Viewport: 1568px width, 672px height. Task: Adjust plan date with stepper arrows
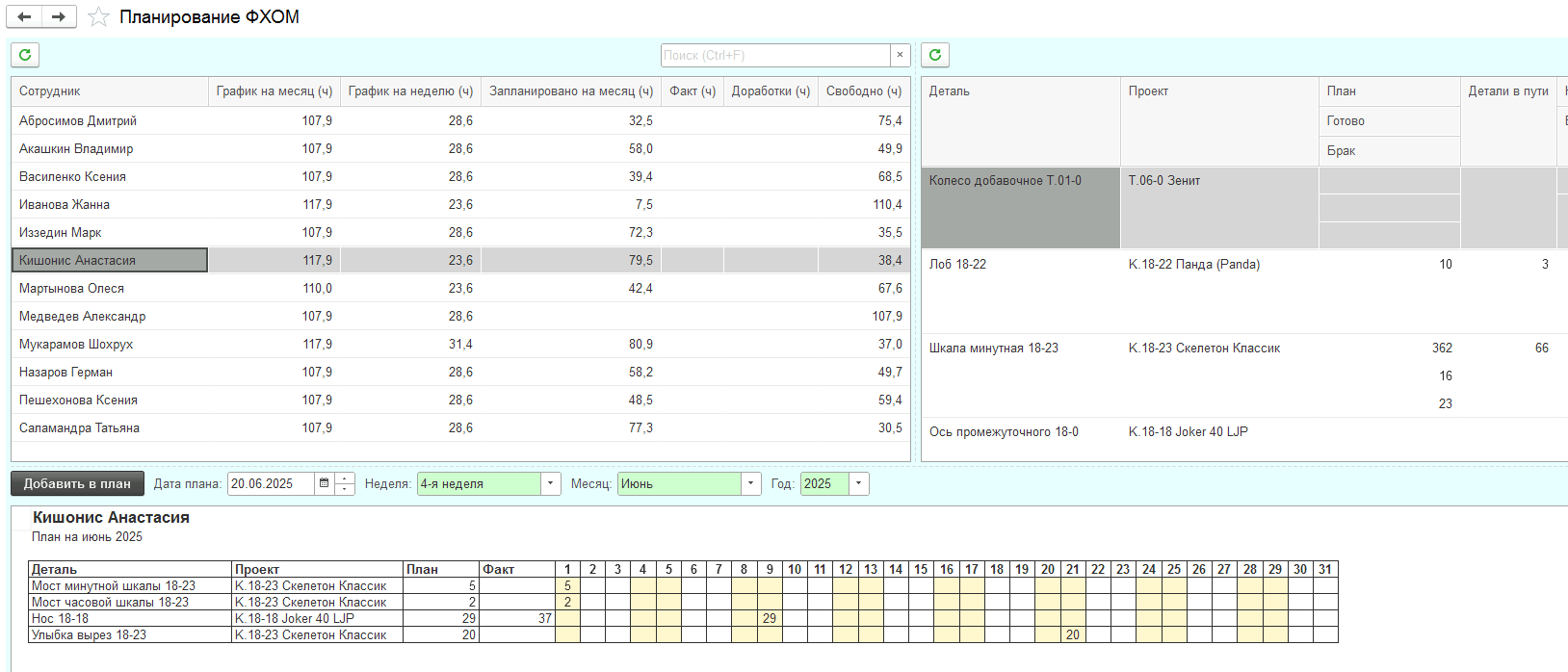click(x=345, y=483)
